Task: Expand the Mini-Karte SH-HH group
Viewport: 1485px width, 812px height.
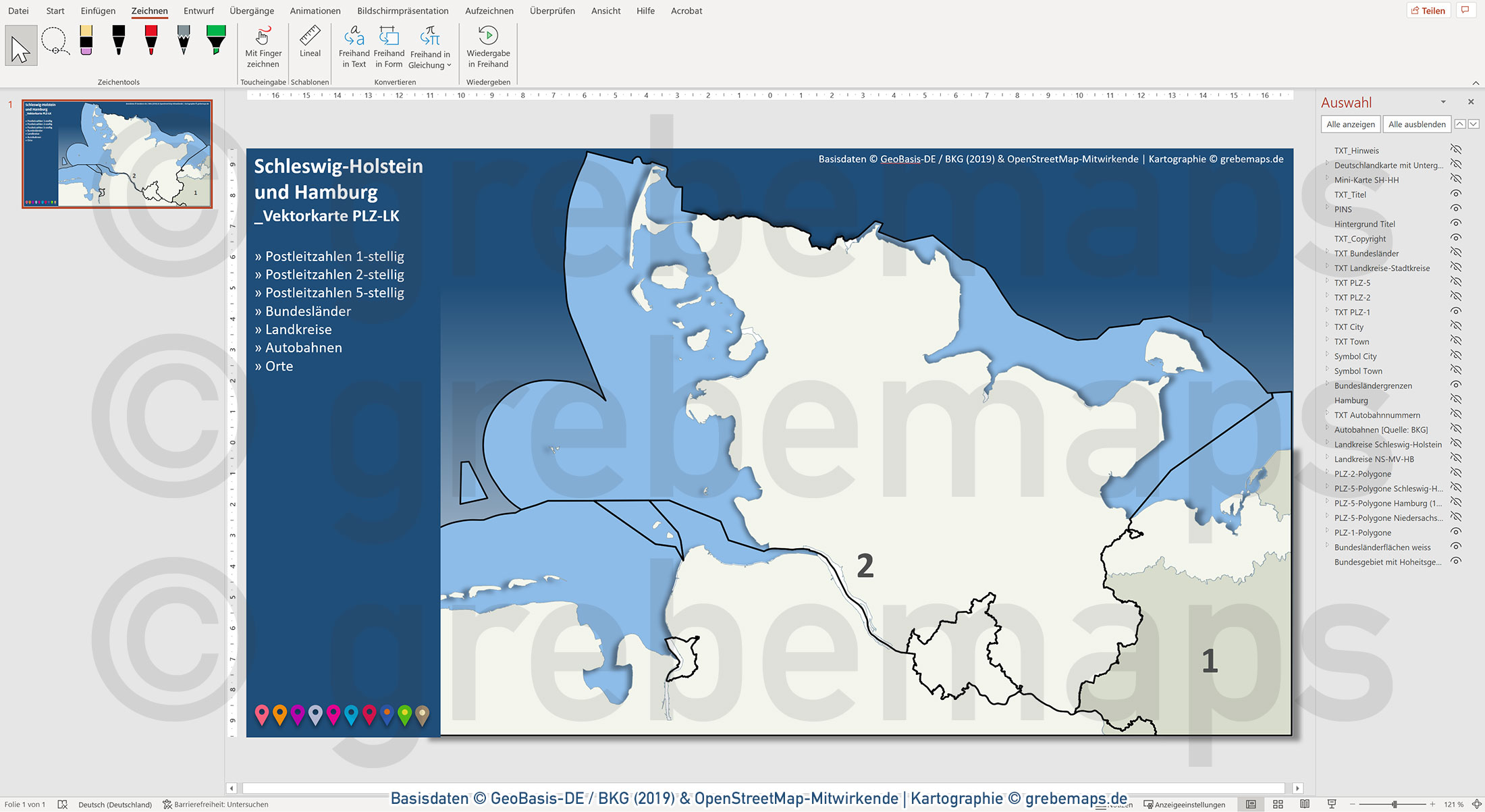Action: [x=1327, y=179]
